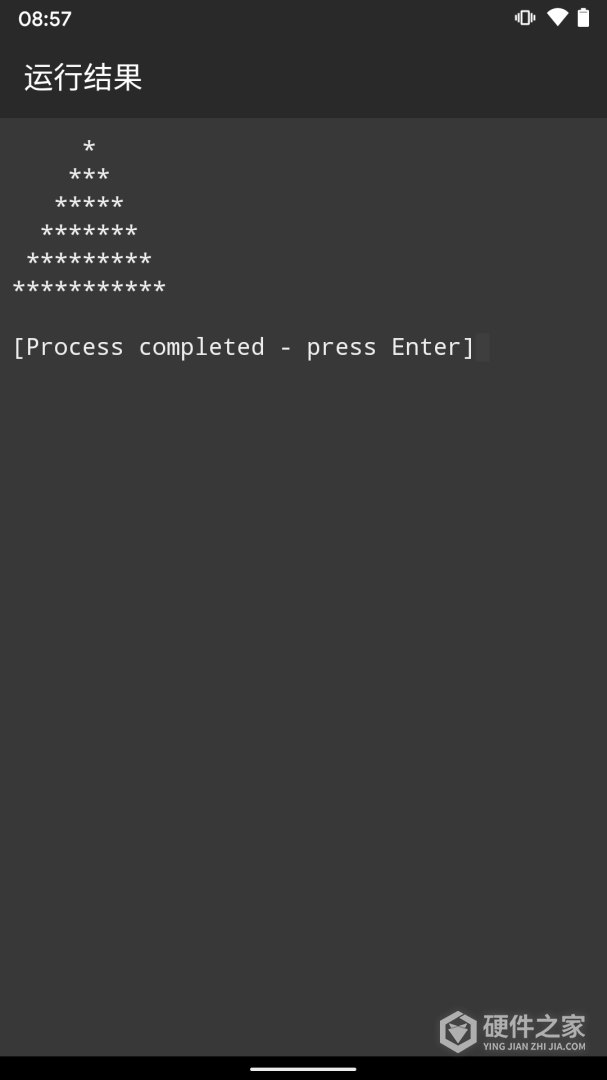The image size is (607, 1080).
Task: Tap the three-asterisk output row
Action: (x=89, y=175)
